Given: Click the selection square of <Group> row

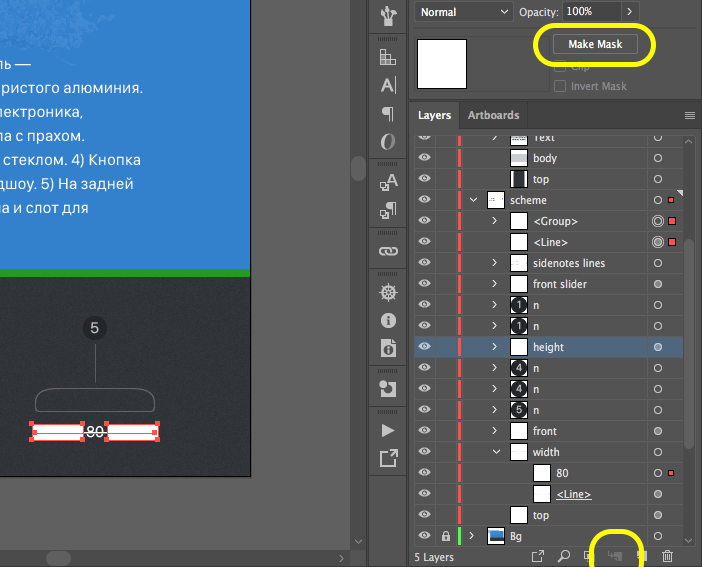Looking at the screenshot, I should pos(672,221).
